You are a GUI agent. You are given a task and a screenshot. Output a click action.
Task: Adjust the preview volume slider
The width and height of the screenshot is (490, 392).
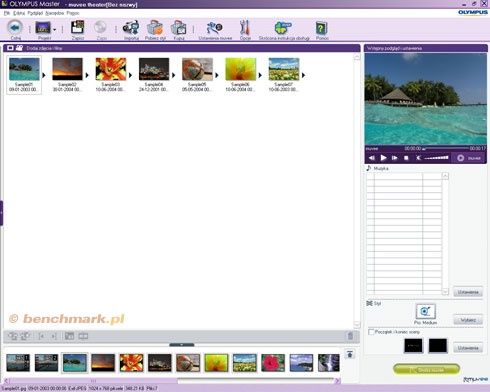coord(436,158)
